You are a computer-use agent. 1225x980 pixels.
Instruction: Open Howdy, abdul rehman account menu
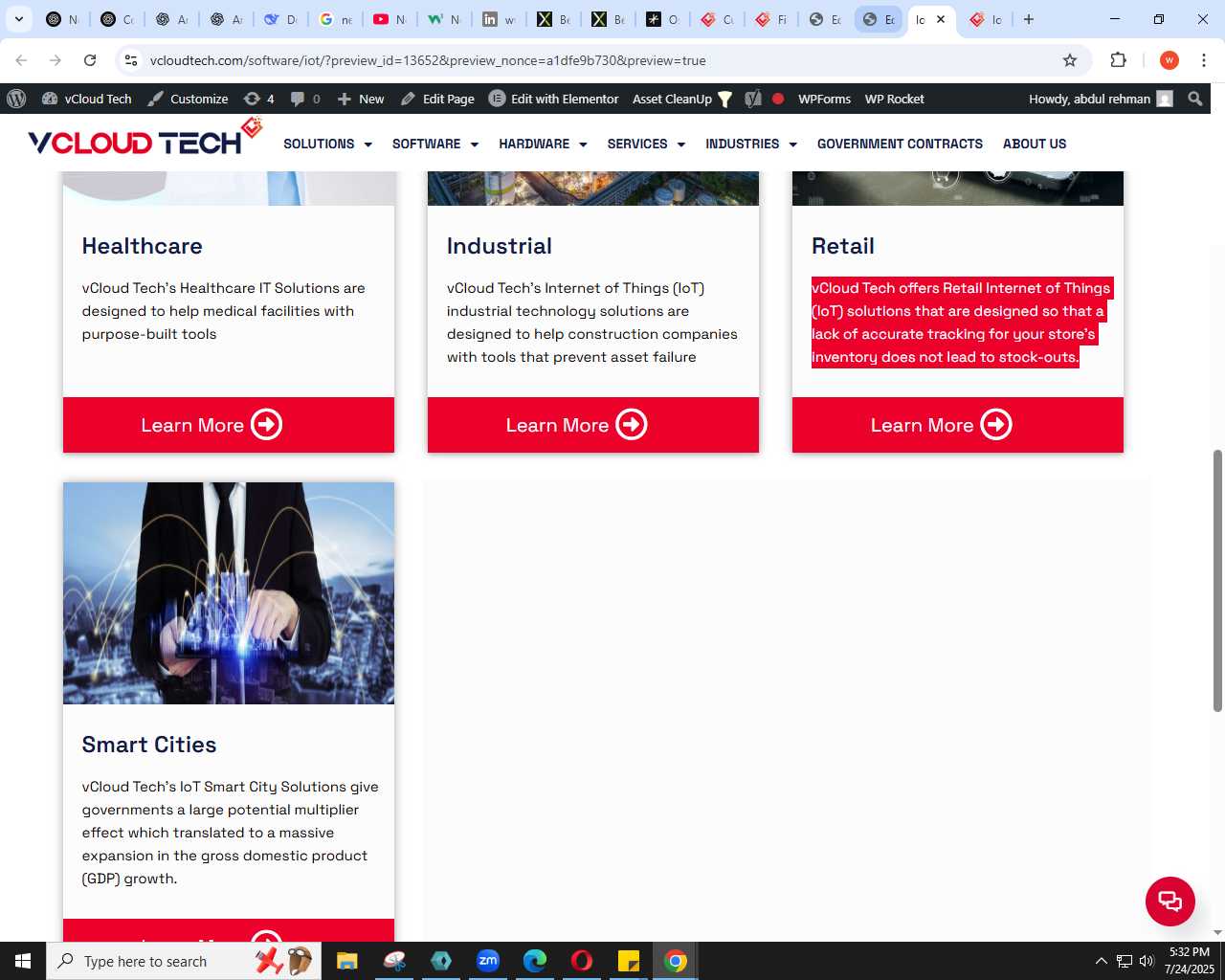pos(1101,99)
